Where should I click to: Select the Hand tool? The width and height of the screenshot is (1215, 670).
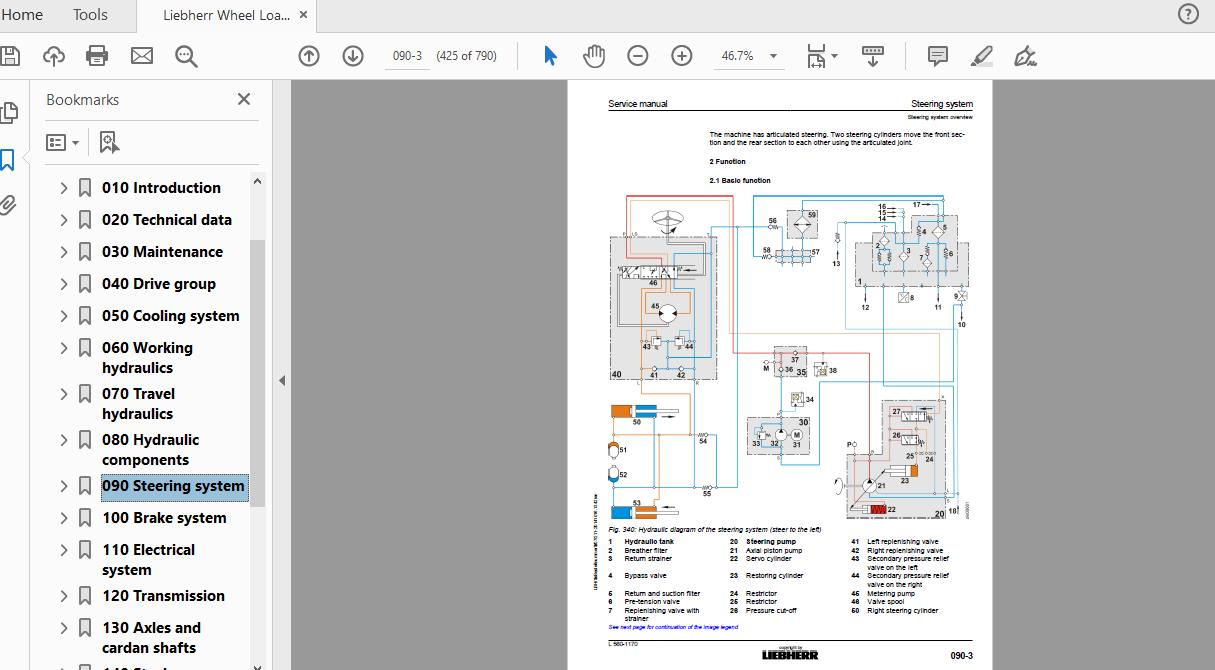coord(594,56)
